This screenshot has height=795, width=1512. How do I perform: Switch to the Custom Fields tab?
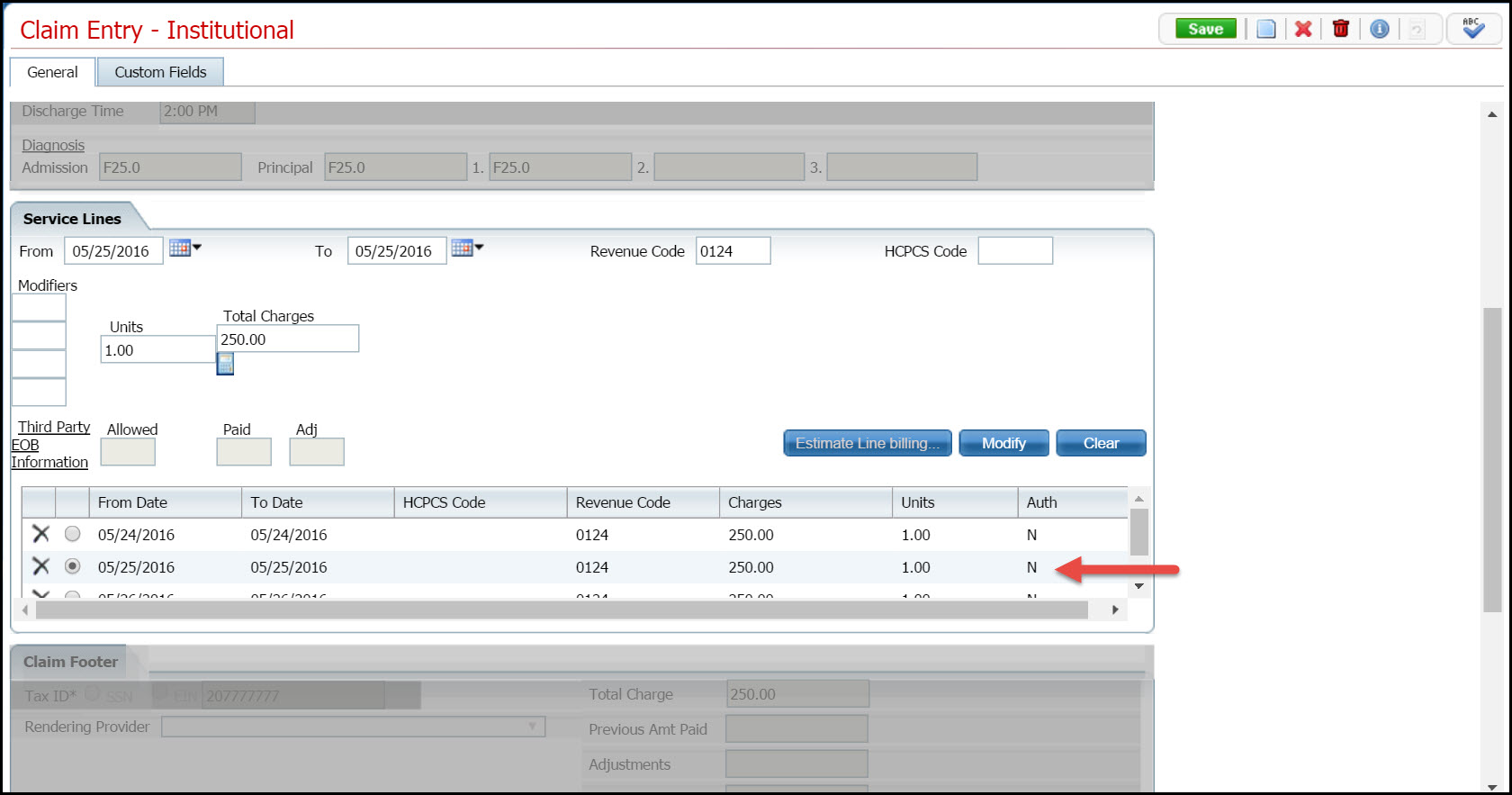click(160, 72)
